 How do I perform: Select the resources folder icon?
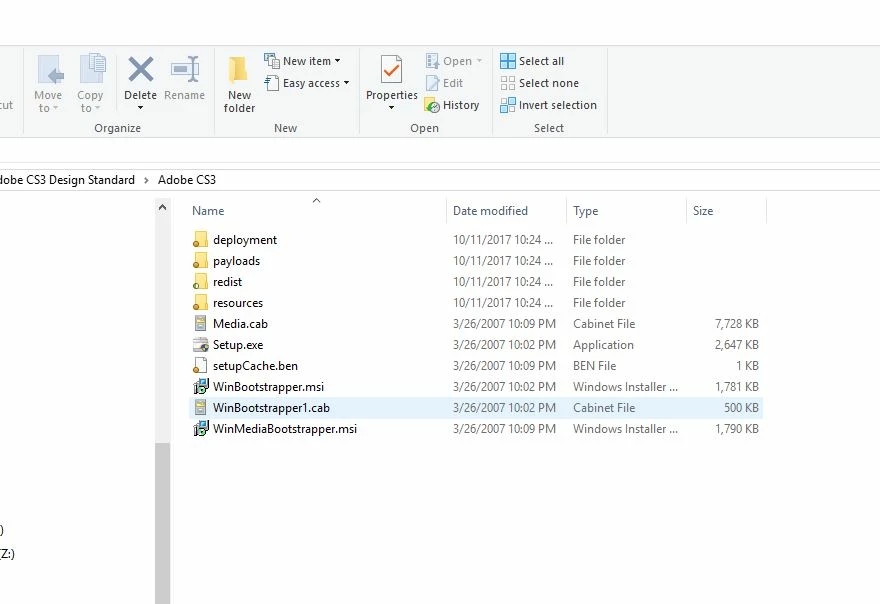[x=200, y=303]
